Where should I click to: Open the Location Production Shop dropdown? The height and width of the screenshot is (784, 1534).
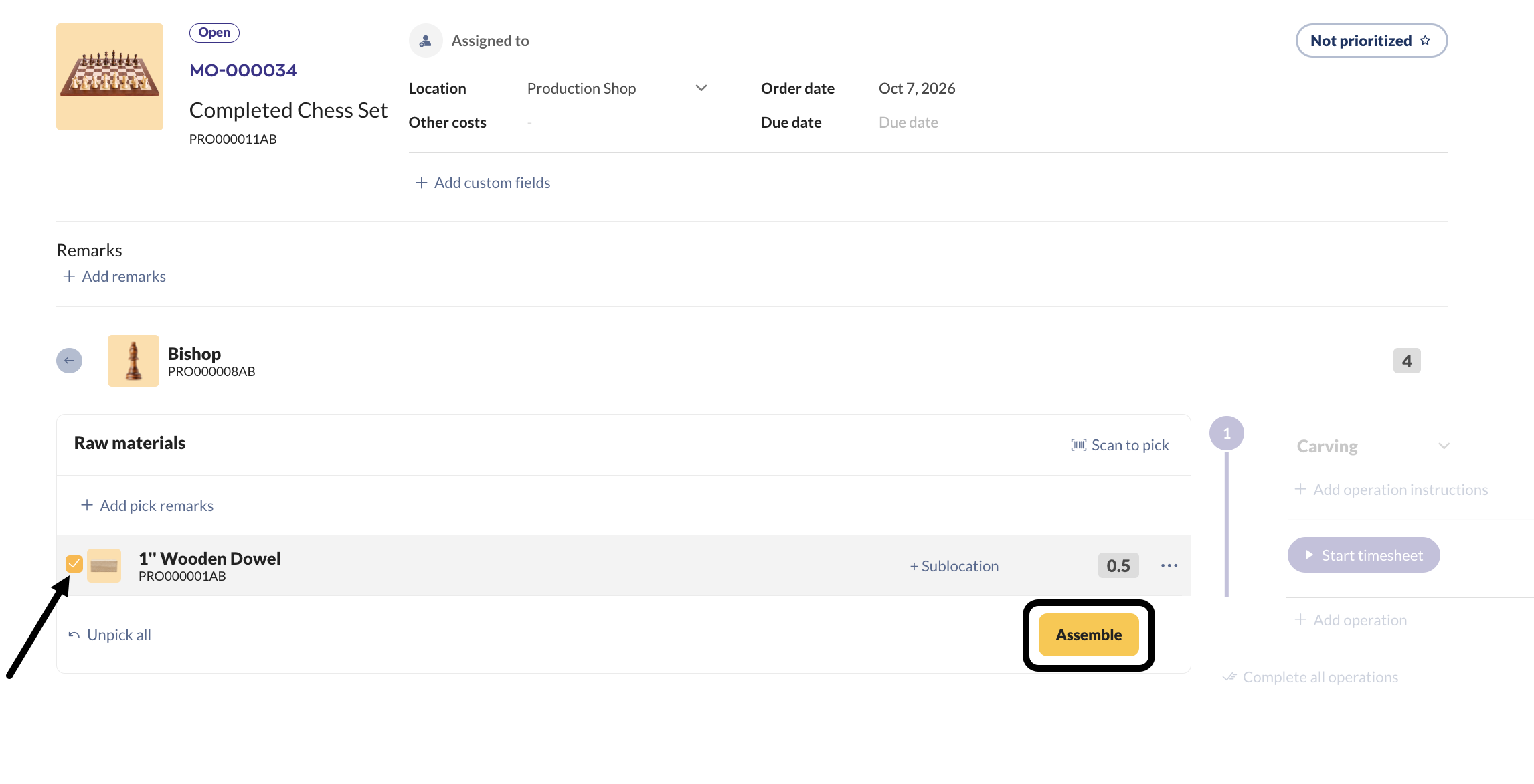[x=617, y=88]
